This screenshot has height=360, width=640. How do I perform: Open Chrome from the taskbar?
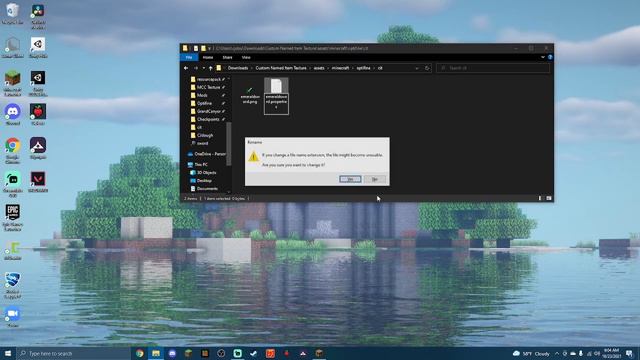[x=140, y=353]
